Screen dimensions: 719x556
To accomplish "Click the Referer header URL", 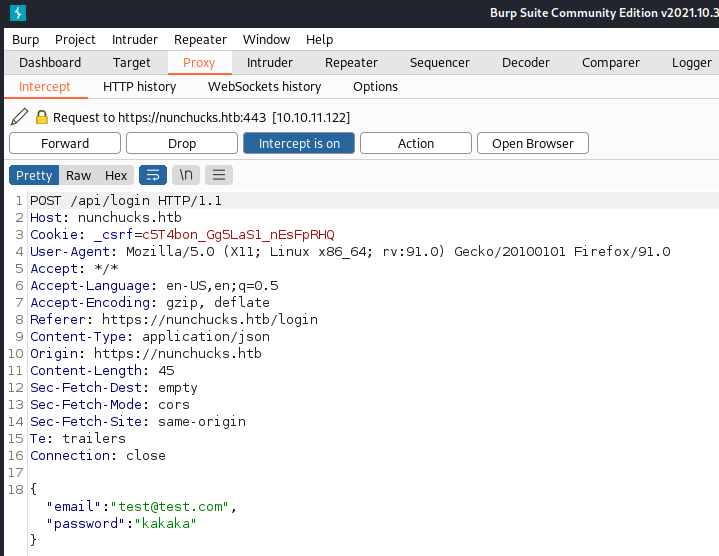I will pos(210,319).
